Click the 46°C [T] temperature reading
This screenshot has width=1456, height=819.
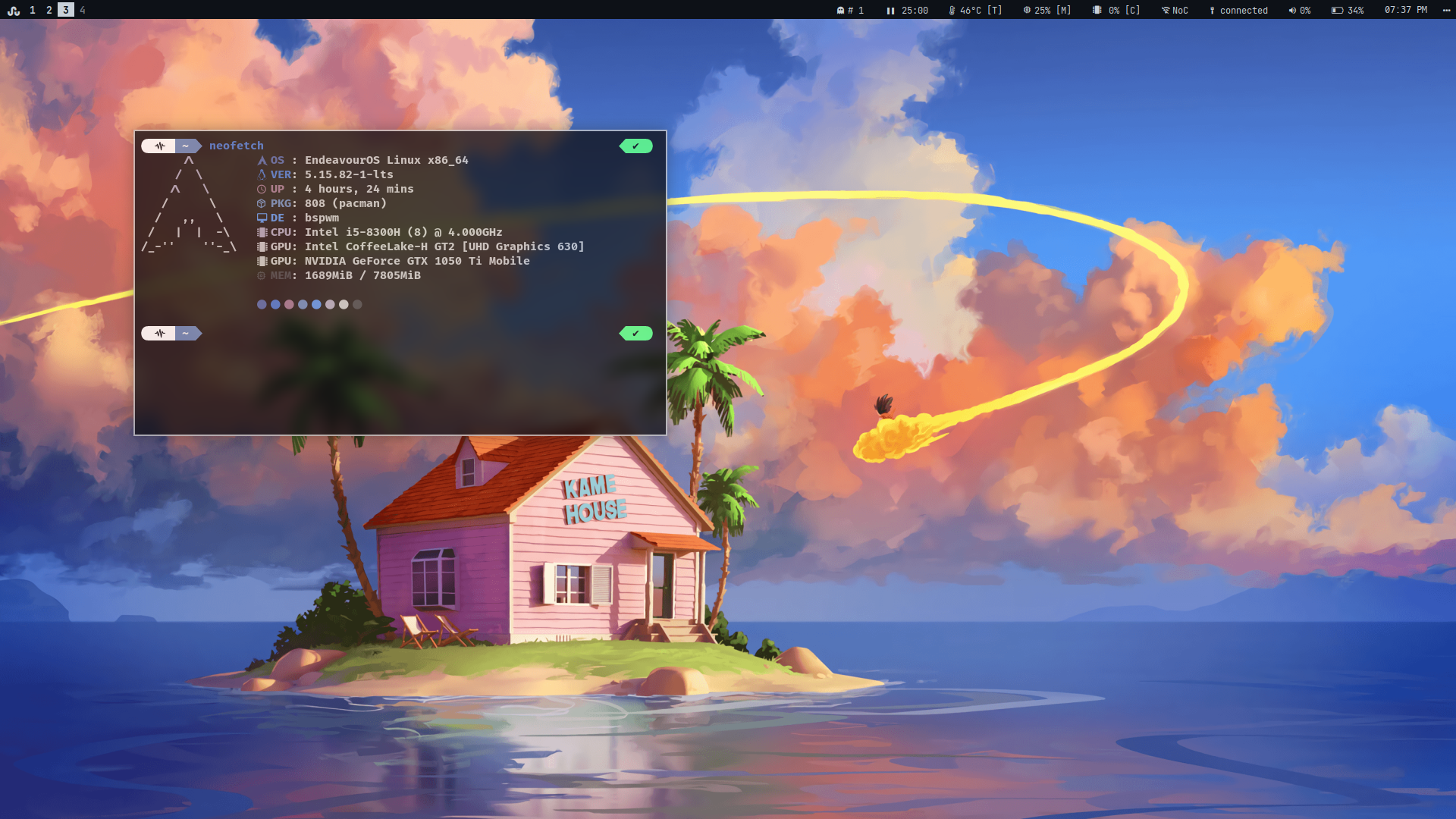981,11
